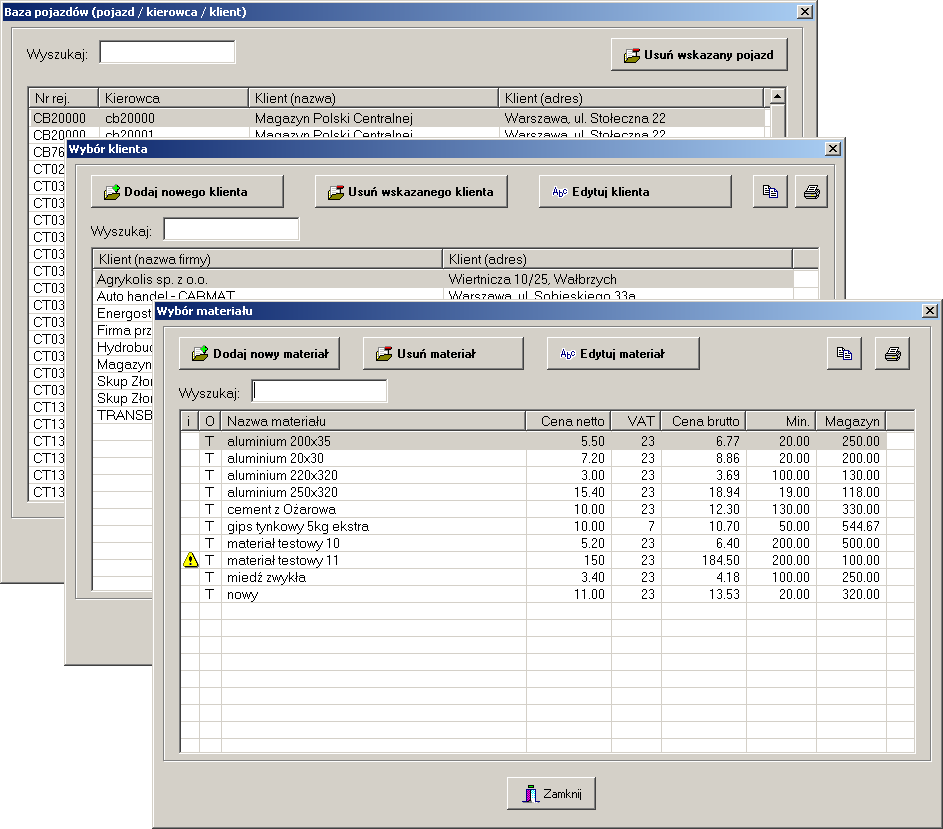Image resolution: width=943 pixels, height=829 pixels.
Task: Click Edytuj klienta button
Action: pos(635,192)
